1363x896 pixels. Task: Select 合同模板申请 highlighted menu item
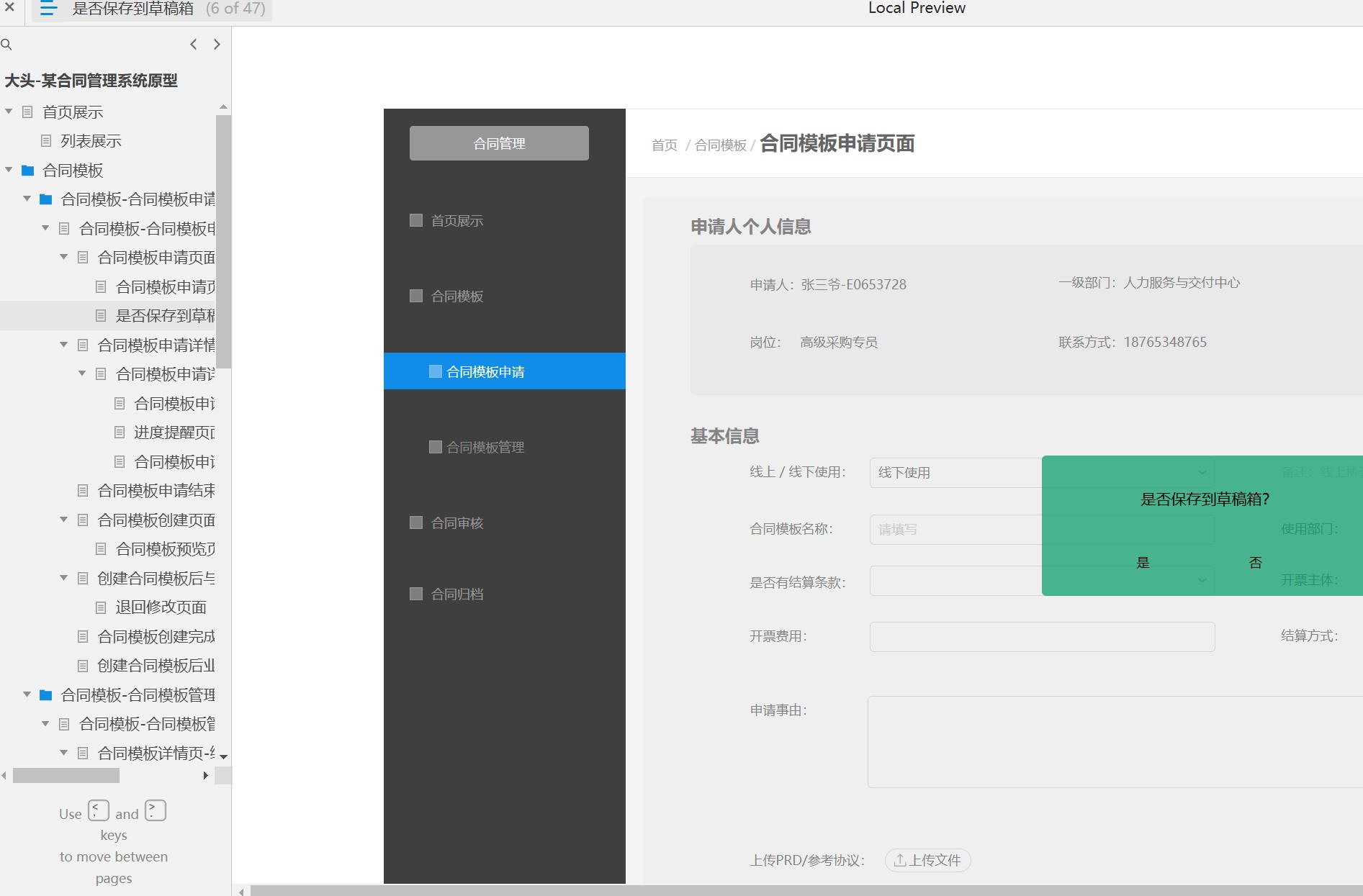504,371
